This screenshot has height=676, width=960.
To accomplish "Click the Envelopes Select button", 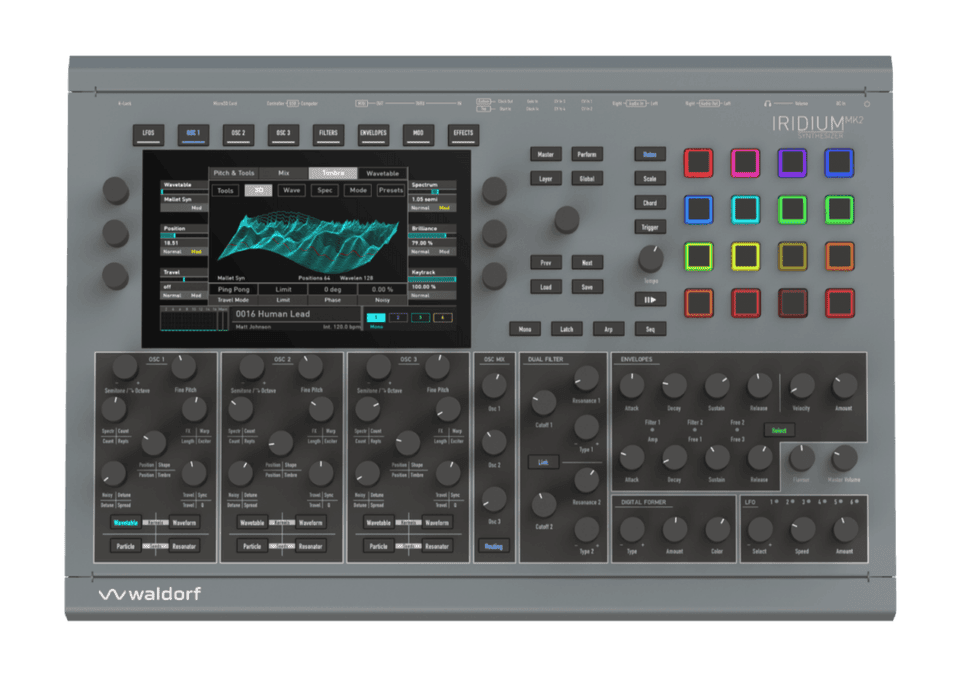I will click(x=779, y=430).
